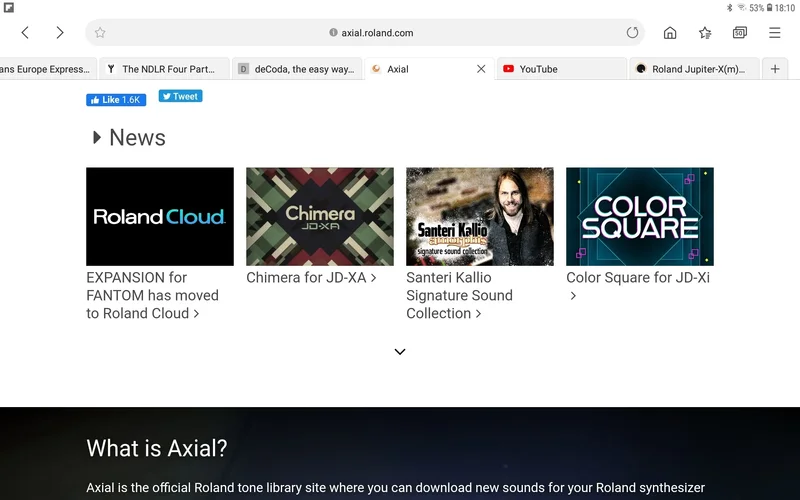
Task: Open the saved bookmarks list
Action: click(705, 33)
